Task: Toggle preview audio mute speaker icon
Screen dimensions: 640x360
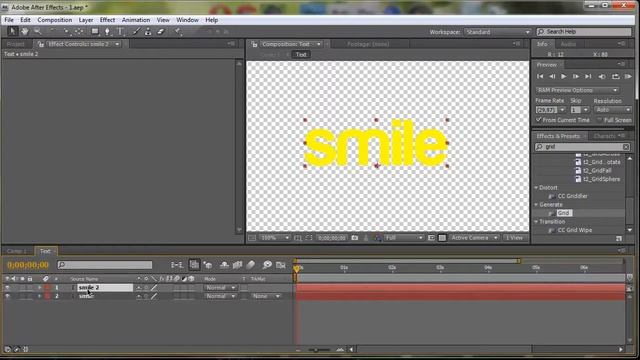Action: tap(602, 76)
